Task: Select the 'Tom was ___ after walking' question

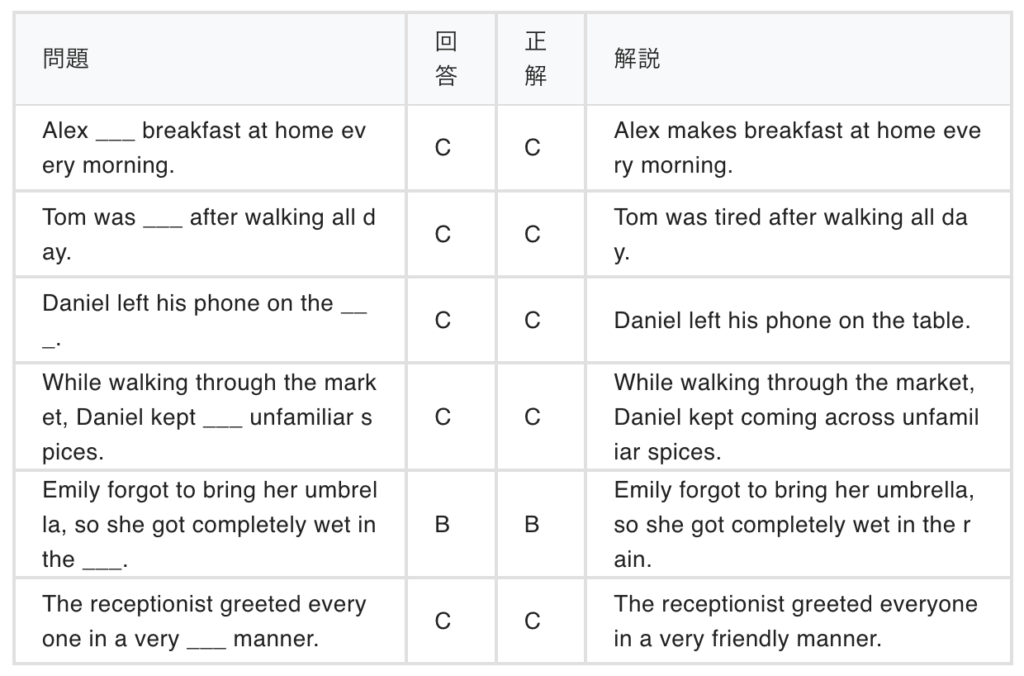Action: coord(209,234)
